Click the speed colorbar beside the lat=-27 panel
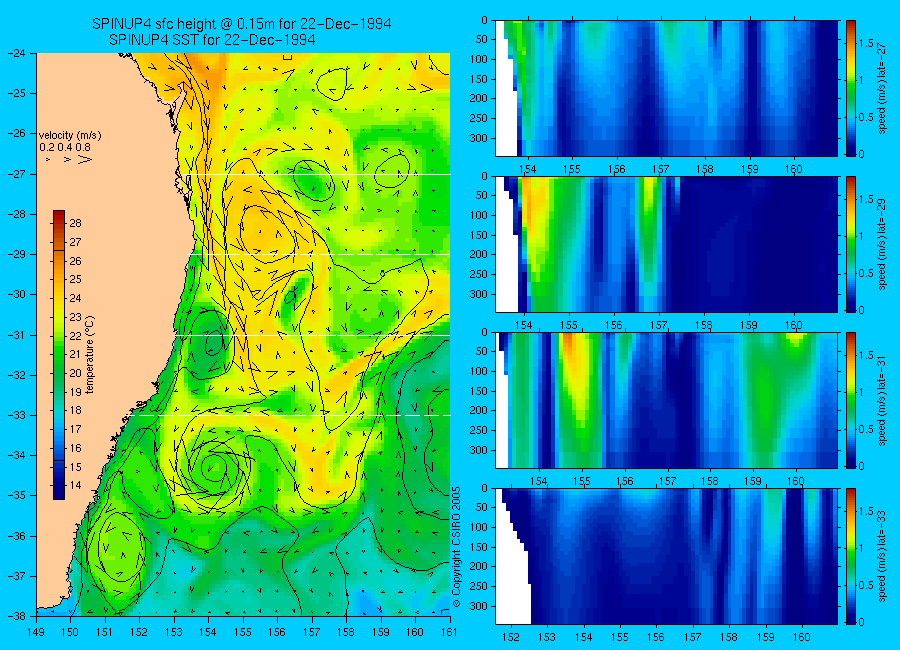The image size is (900, 650). pyautogui.click(x=851, y=88)
